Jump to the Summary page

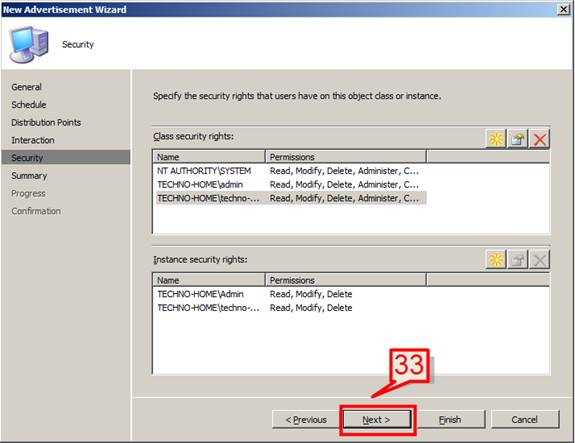tap(29, 176)
